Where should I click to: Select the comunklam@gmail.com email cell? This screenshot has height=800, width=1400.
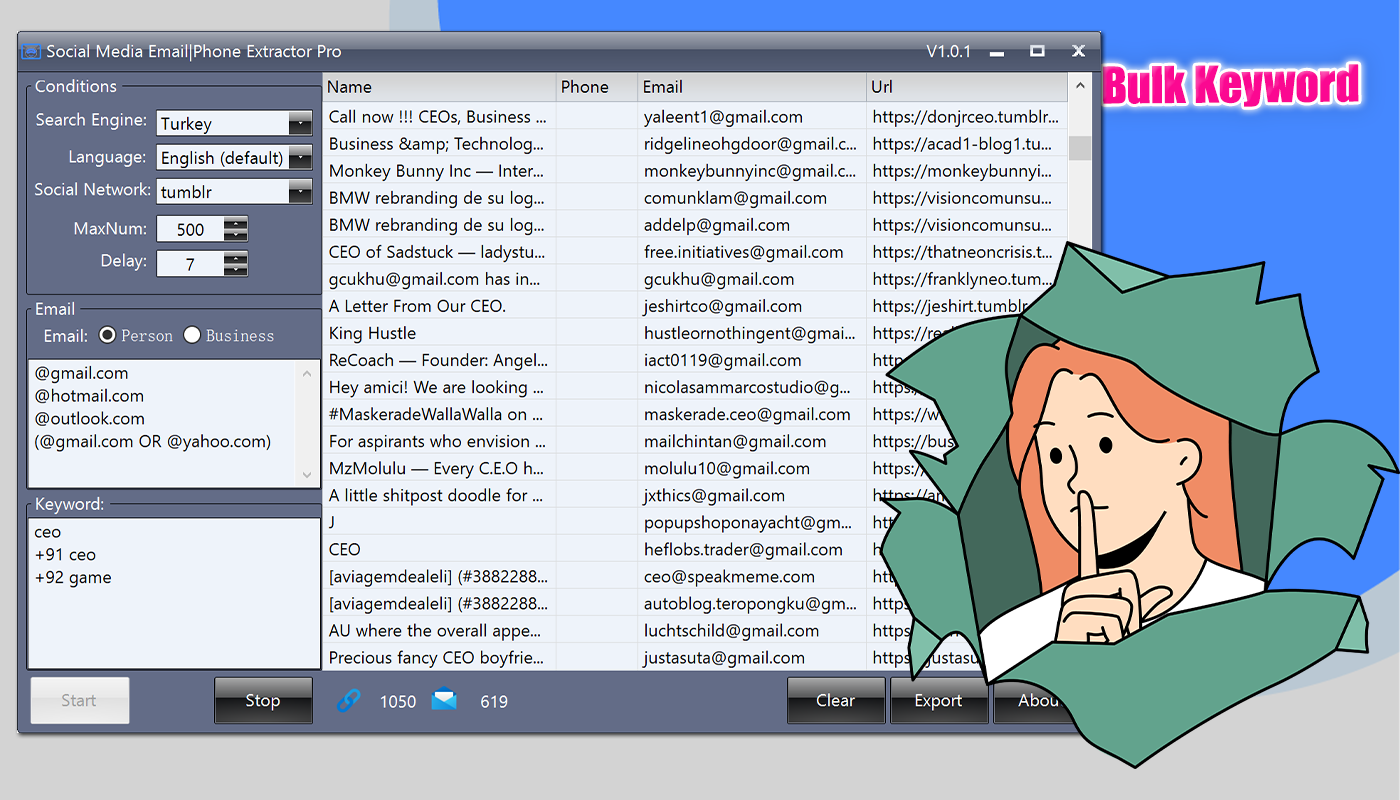coord(752,198)
